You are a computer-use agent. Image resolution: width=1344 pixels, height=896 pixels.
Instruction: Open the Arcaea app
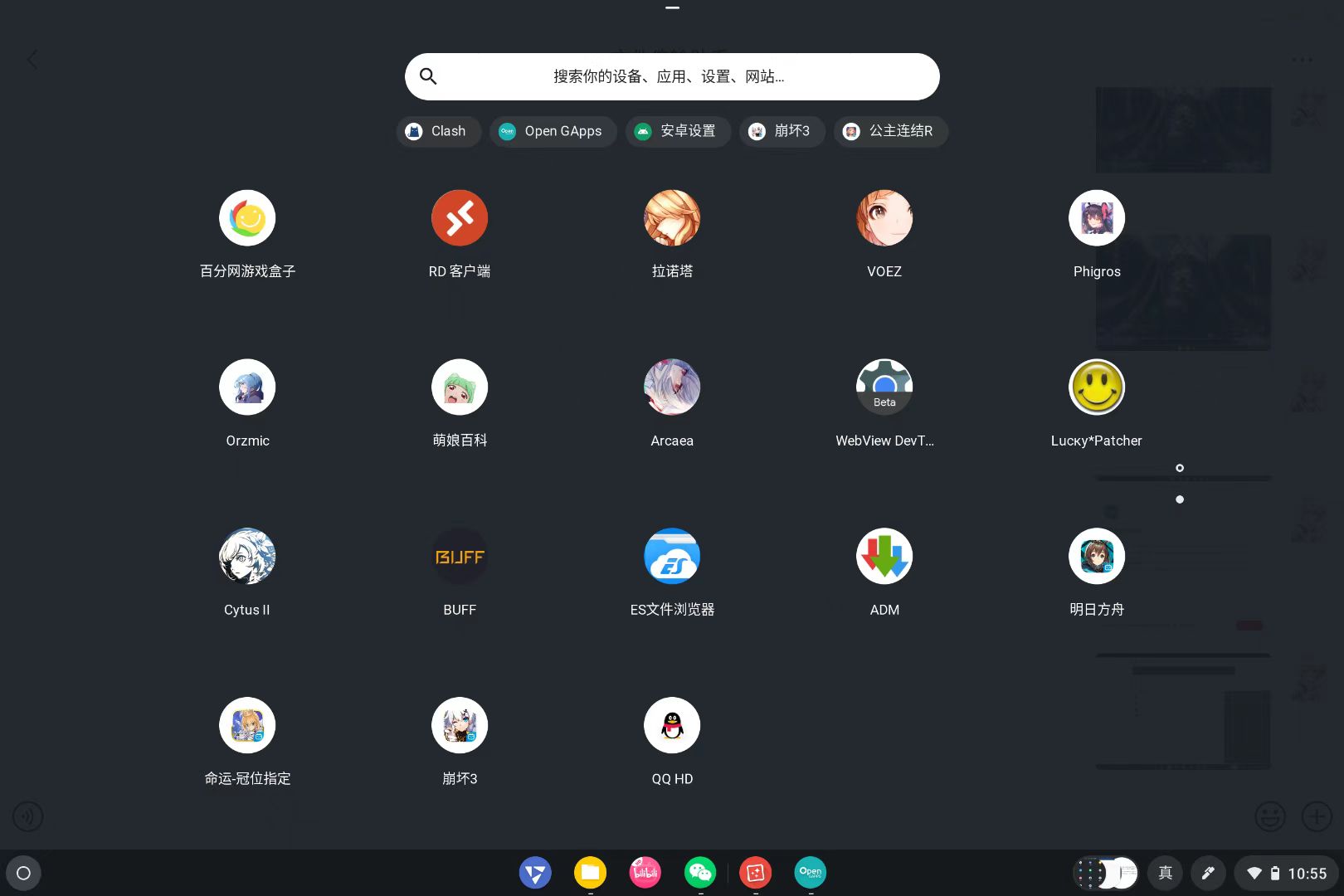pyautogui.click(x=672, y=387)
